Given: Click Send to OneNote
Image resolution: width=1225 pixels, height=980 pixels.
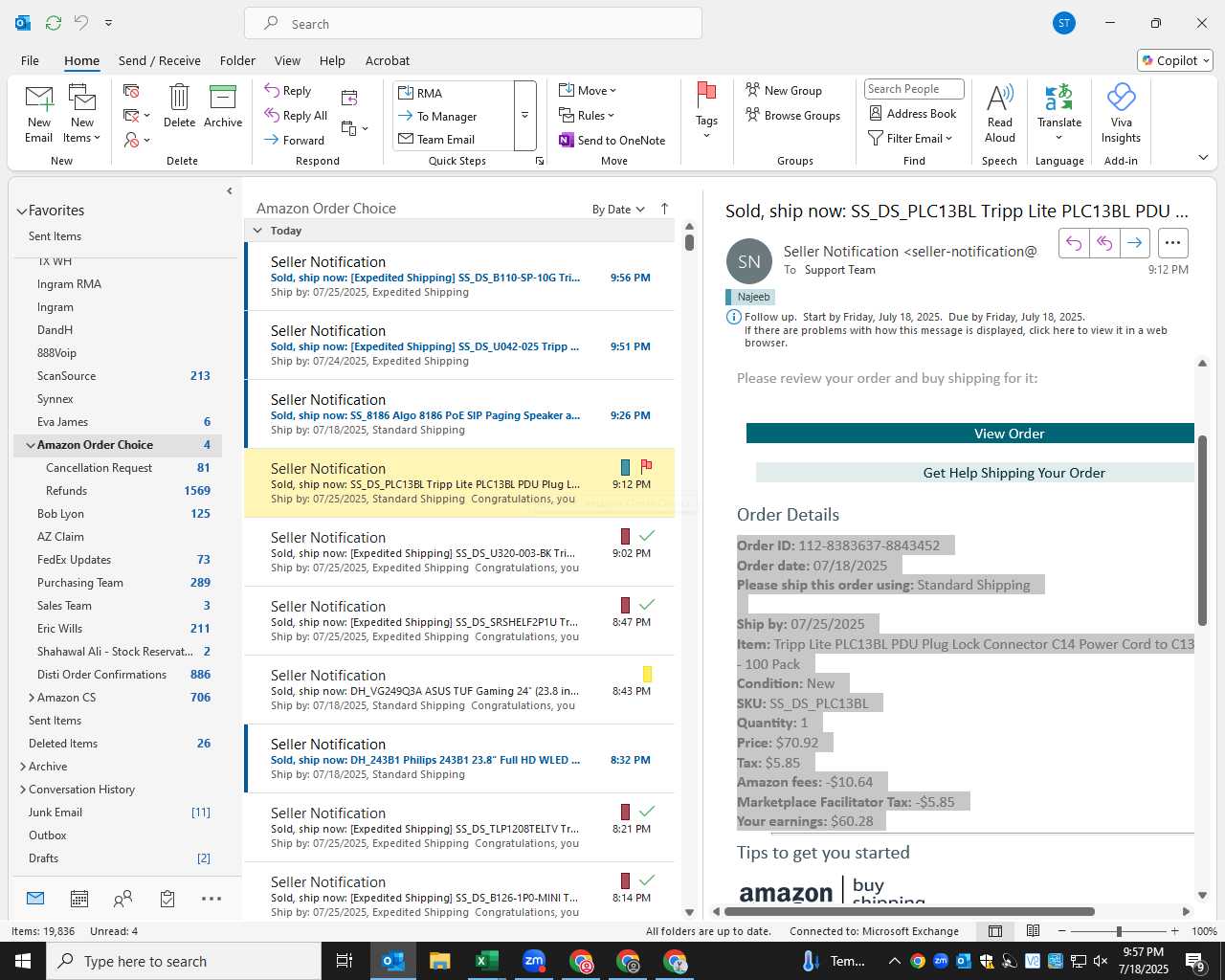Looking at the screenshot, I should click(612, 140).
